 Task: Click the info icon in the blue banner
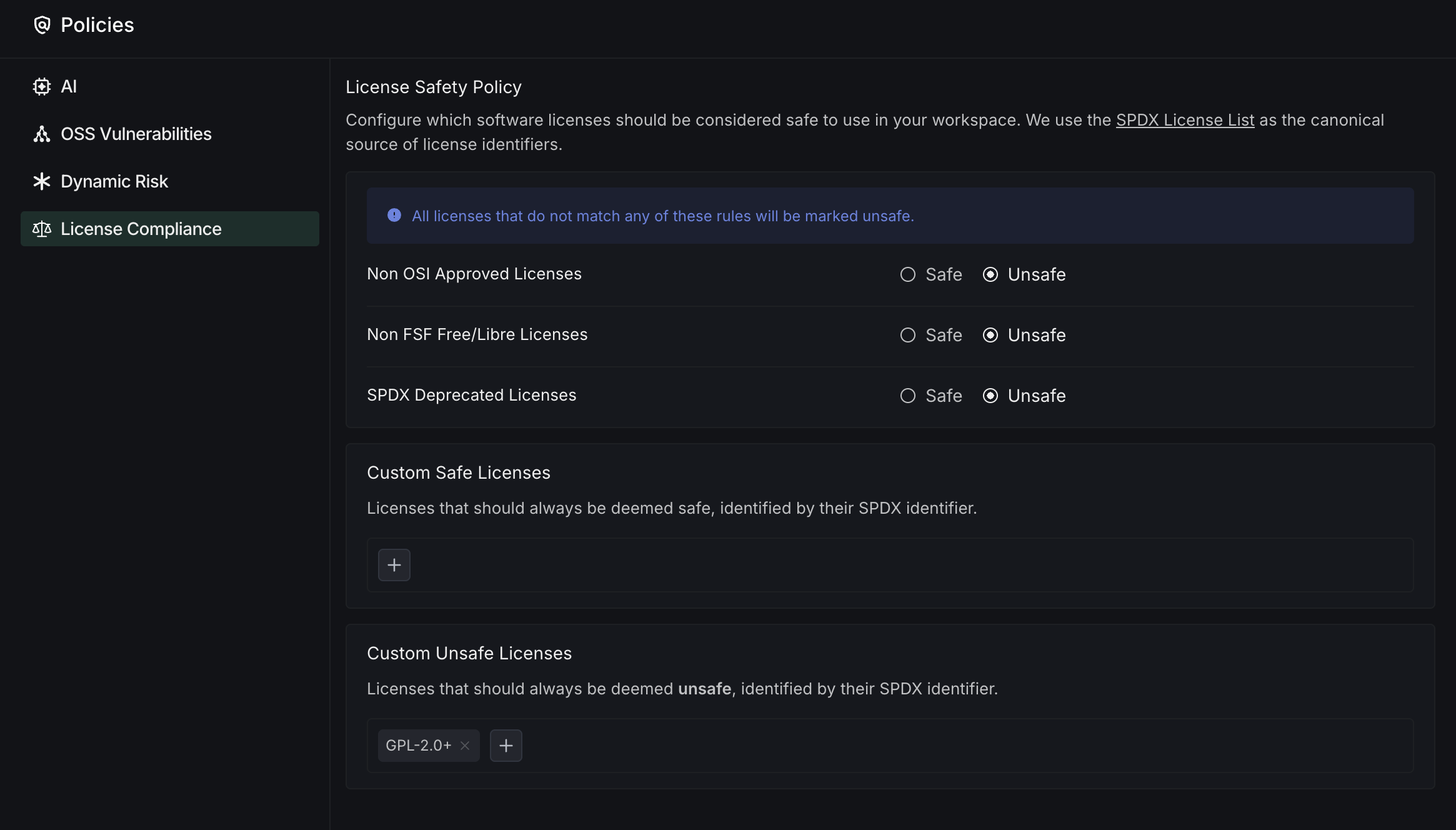pos(394,216)
